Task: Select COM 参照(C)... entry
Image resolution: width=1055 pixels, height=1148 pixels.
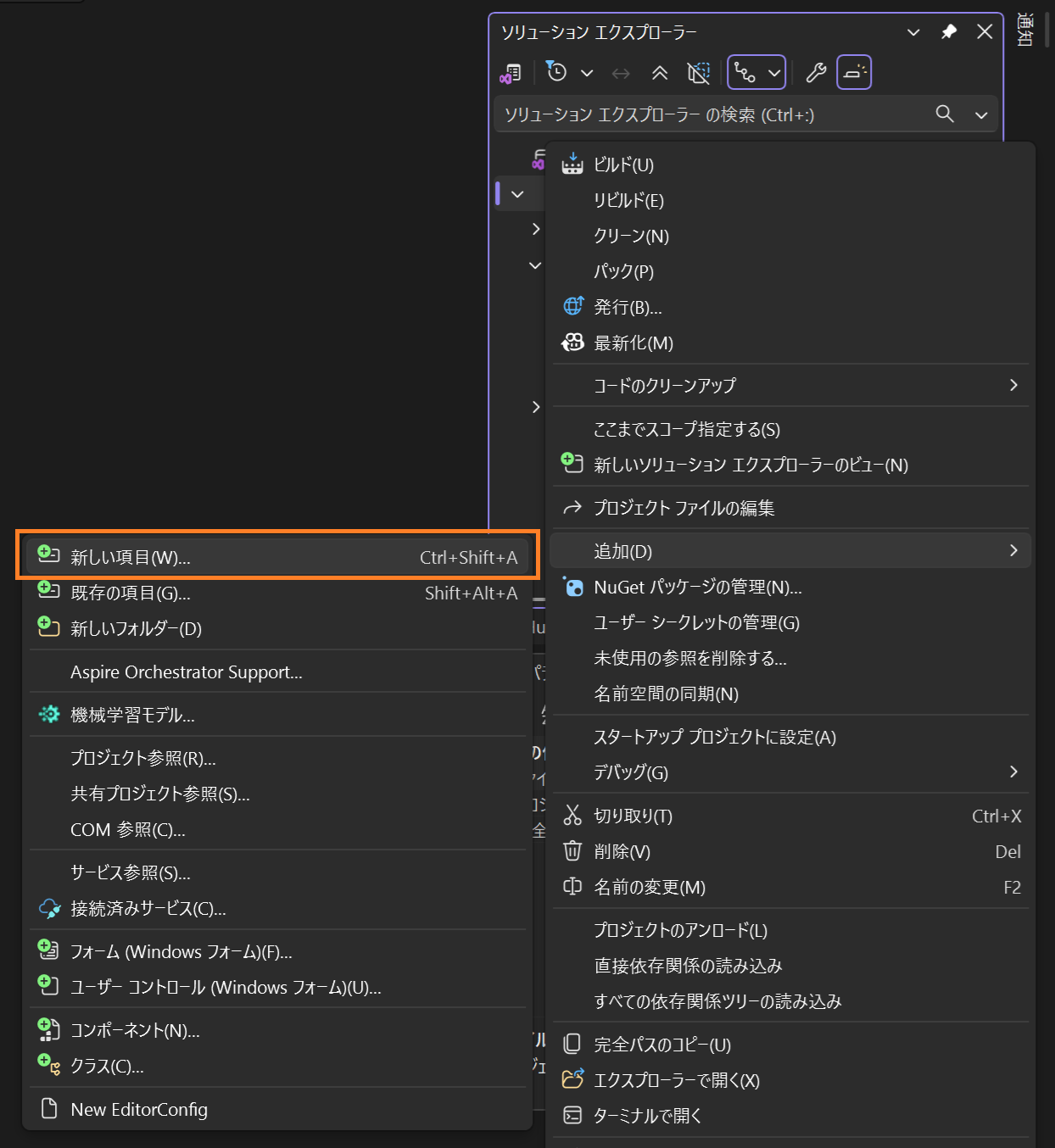Action: point(277,829)
